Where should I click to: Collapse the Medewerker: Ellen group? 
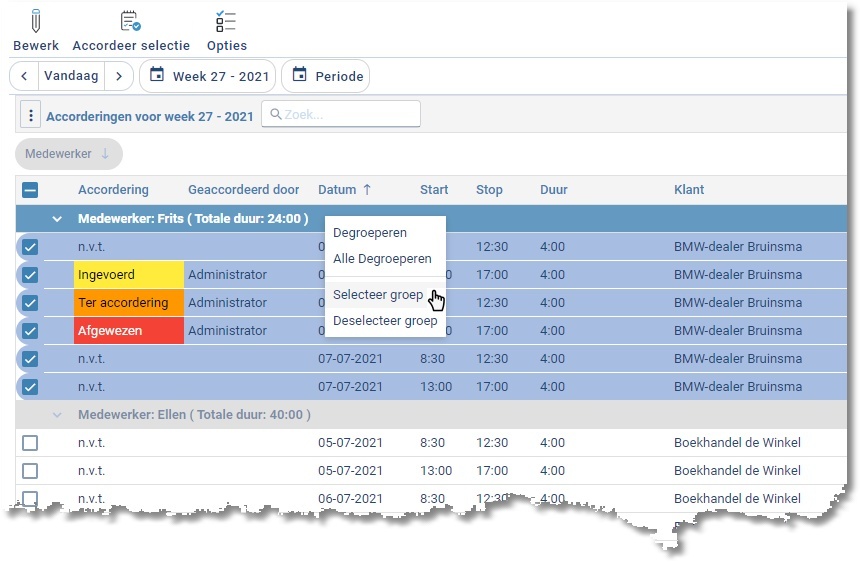tap(57, 415)
